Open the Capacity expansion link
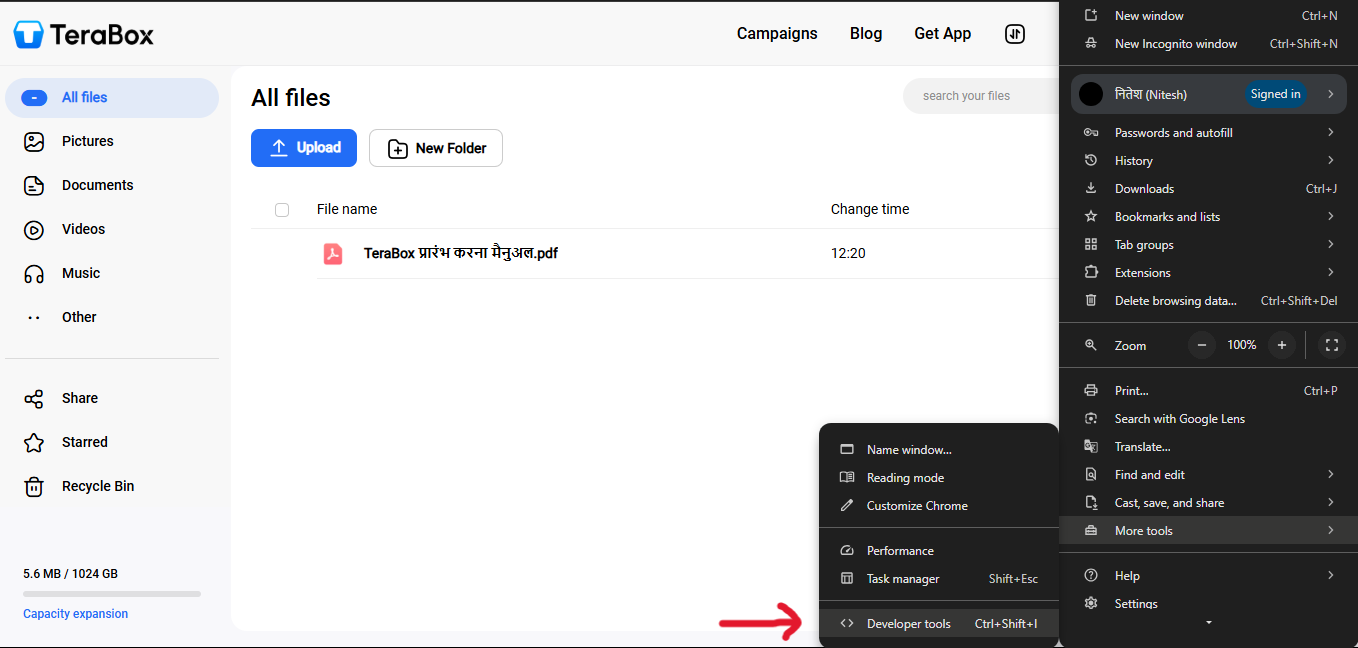 (75, 613)
